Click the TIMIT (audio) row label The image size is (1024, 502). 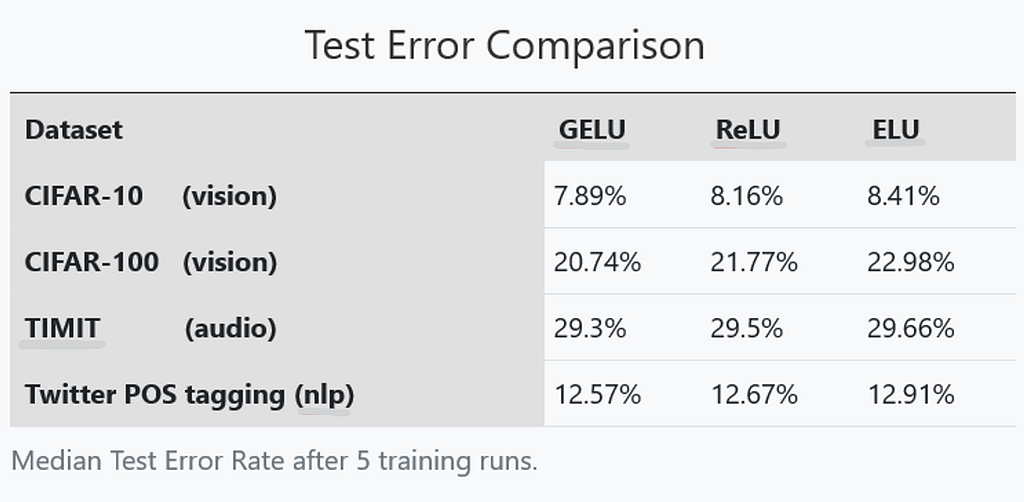pyautogui.click(x=151, y=328)
